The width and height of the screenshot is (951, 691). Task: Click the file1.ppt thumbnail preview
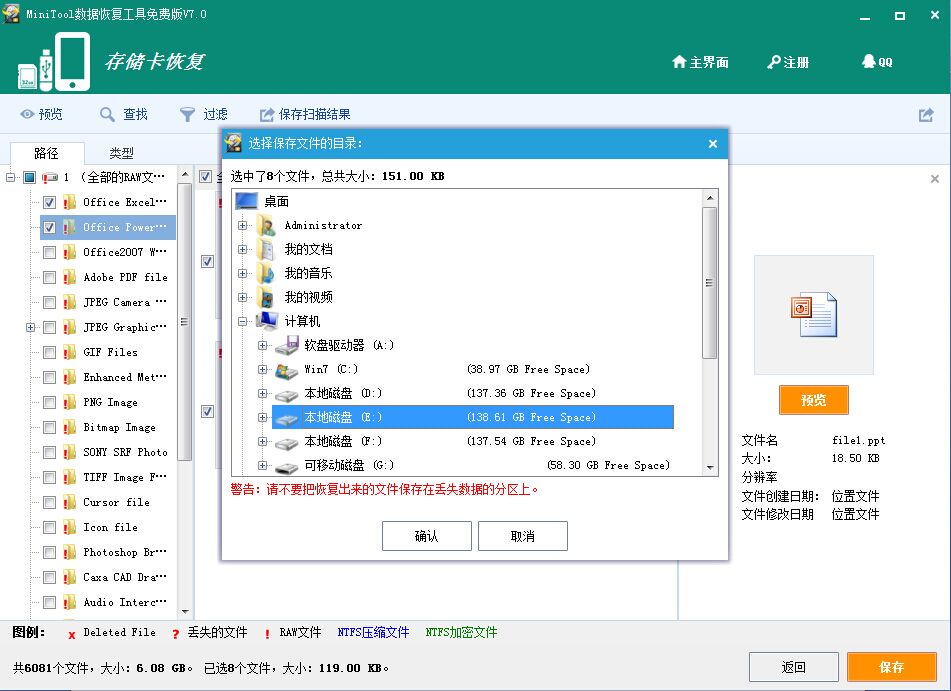click(813, 314)
